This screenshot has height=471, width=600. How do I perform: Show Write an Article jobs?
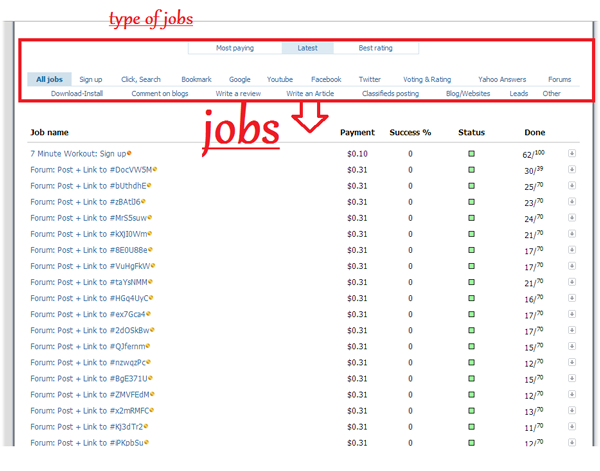(310, 93)
